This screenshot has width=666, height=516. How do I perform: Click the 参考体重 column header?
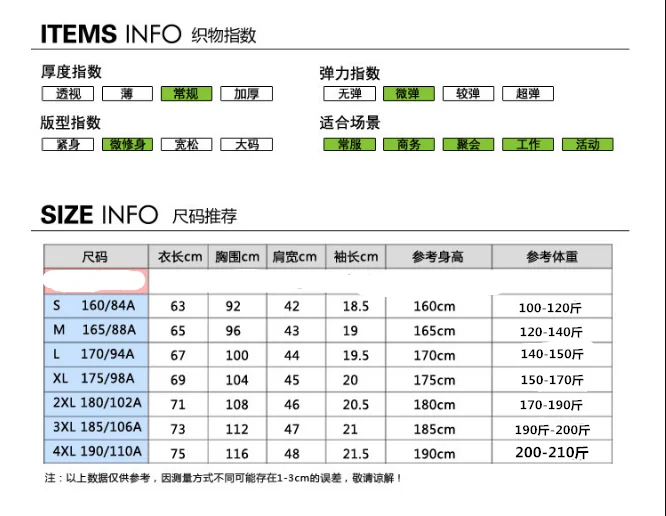click(552, 257)
